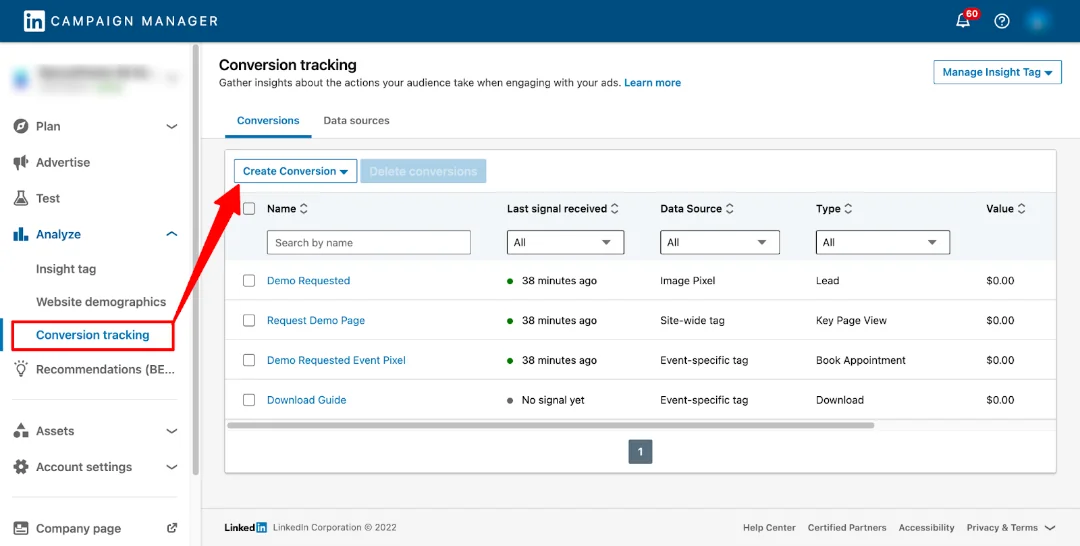Click the Account settings gear icon
The image size is (1080, 546).
click(21, 467)
